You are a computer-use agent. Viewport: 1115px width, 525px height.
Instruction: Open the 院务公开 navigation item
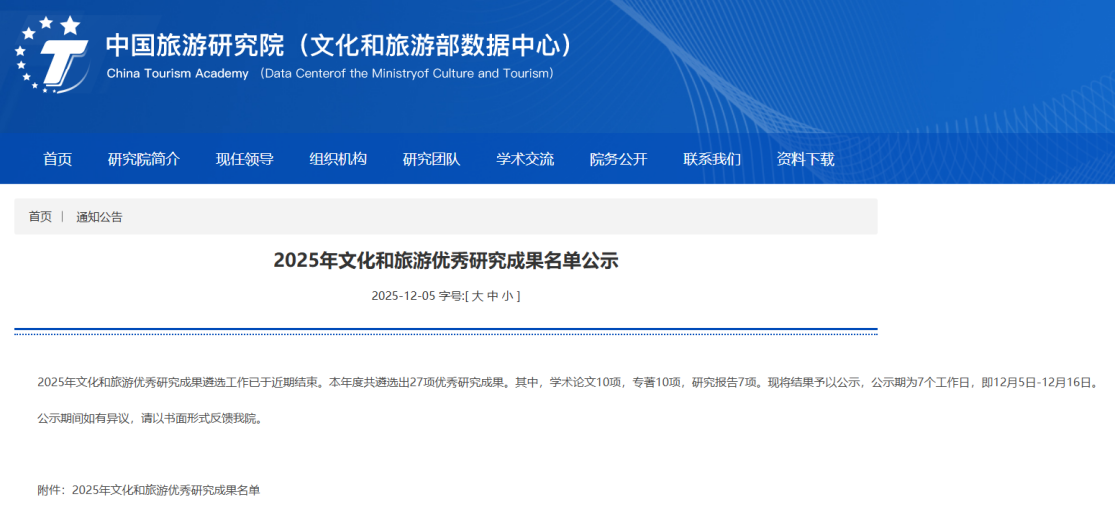618,159
